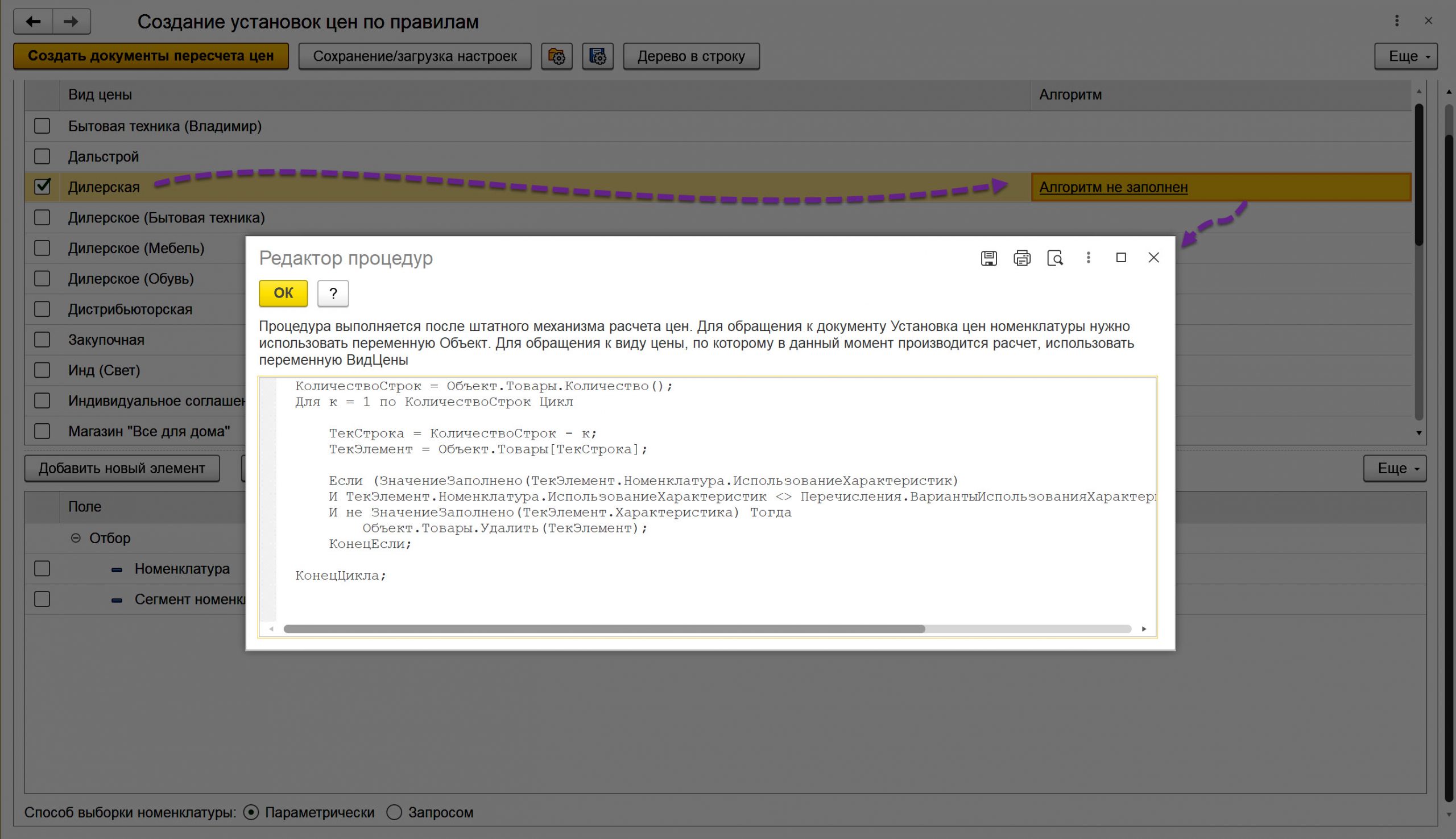Click the forward navigation arrow
This screenshot has width=1456, height=839.
pyautogui.click(x=72, y=22)
